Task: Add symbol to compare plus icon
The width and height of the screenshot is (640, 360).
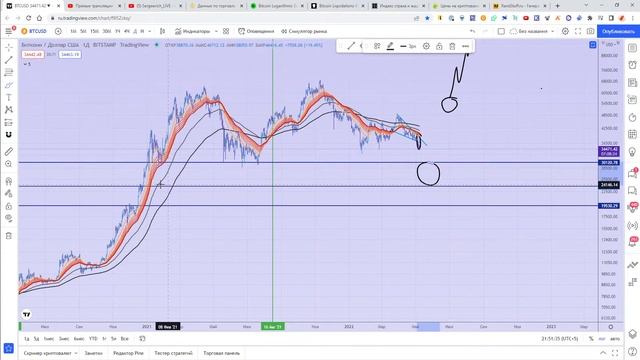Action: [x=58, y=31]
